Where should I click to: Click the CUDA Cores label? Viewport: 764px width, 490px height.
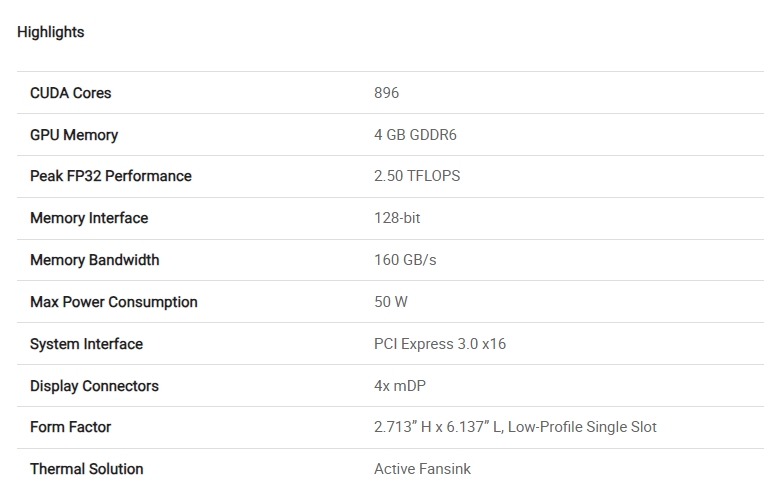click(71, 93)
